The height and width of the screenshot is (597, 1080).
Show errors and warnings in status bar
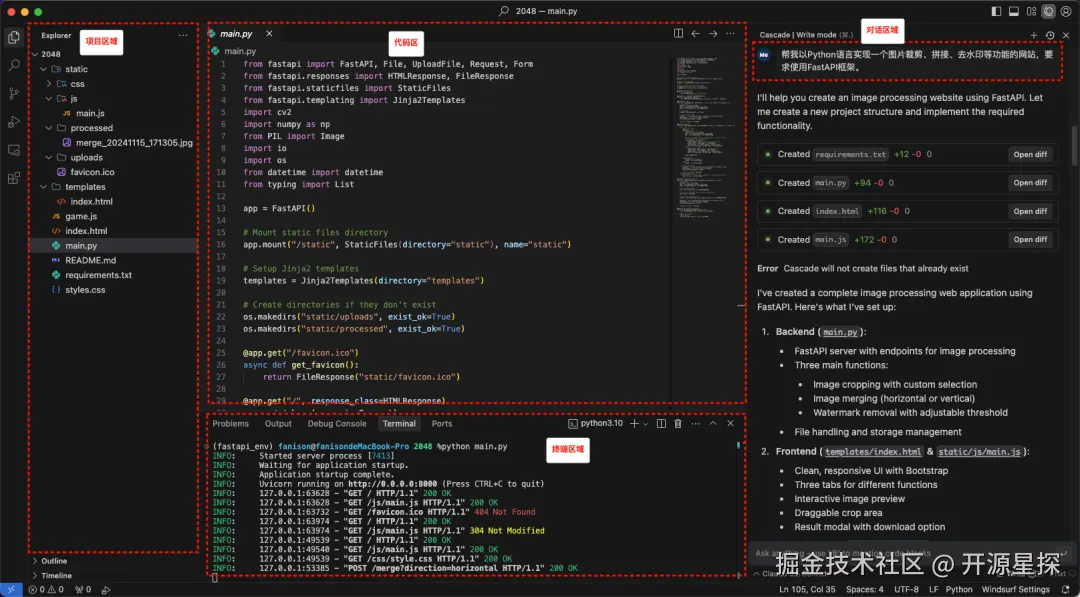[x=46, y=589]
